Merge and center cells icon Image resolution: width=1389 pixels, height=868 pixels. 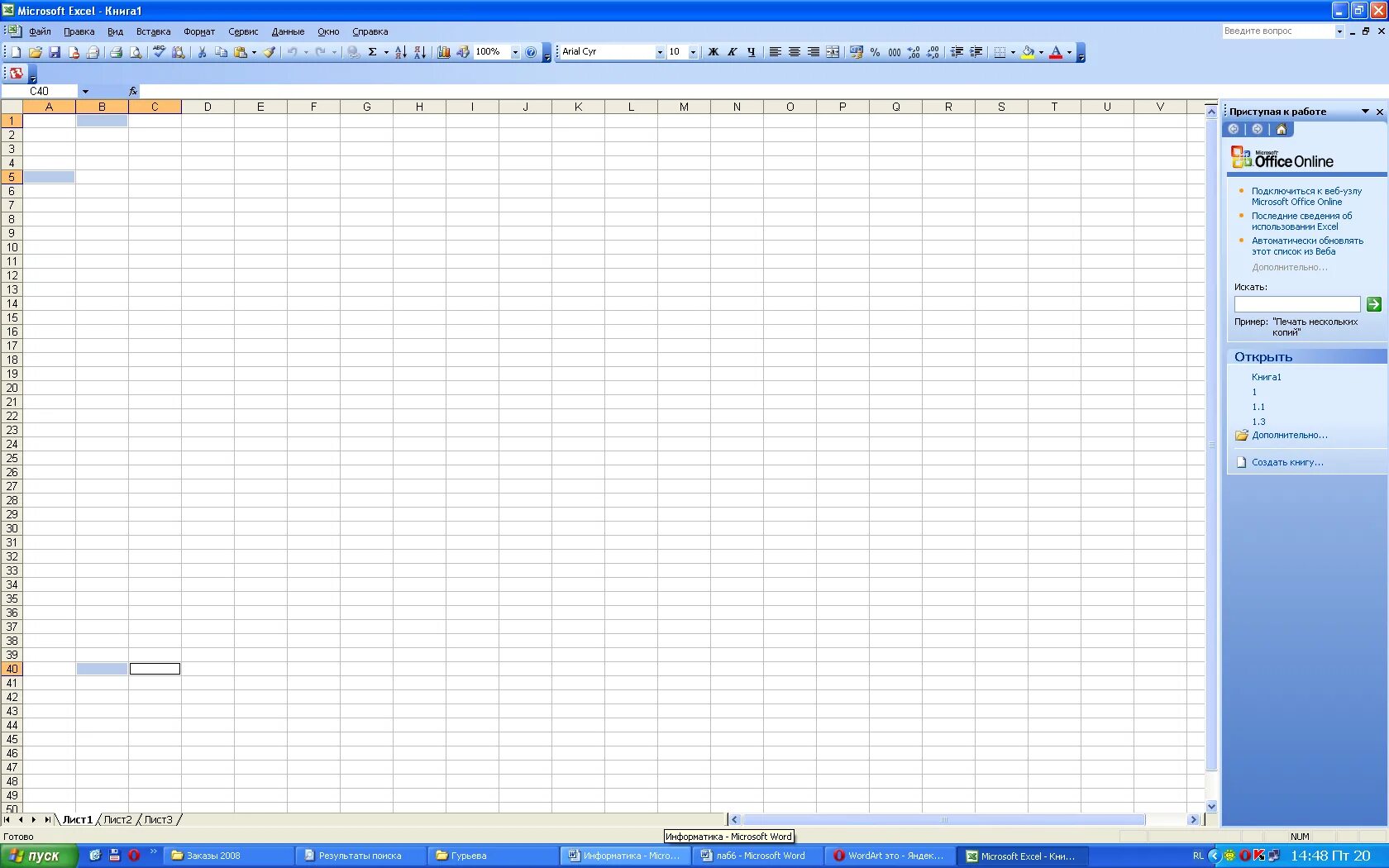tap(833, 52)
